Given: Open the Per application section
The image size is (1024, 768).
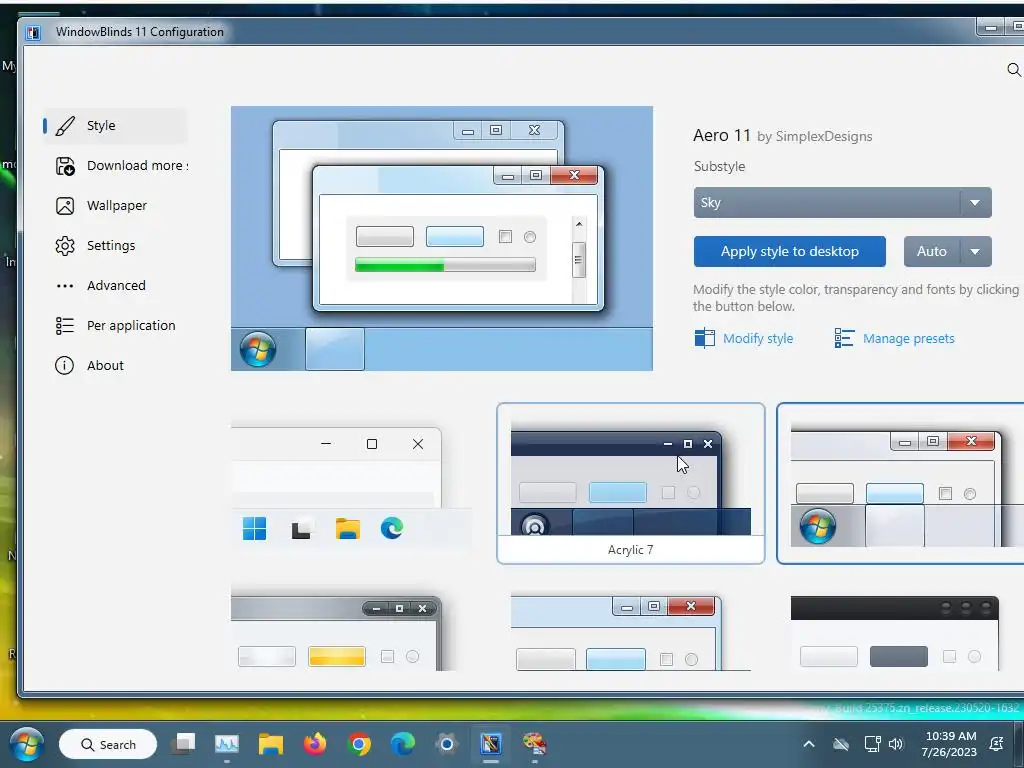Looking at the screenshot, I should (116, 325).
